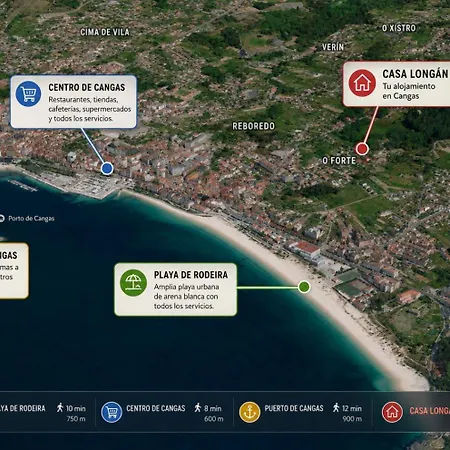Viewport: 450px width, 450px height.
Task: Select the green map marker on Rodeira beach
Action: (304, 287)
